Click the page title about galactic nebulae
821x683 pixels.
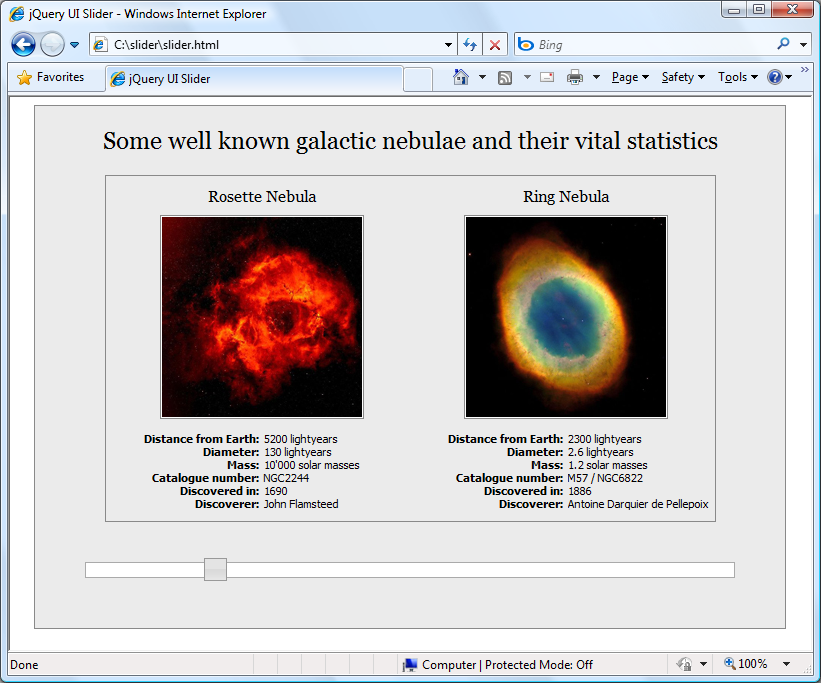pos(410,141)
